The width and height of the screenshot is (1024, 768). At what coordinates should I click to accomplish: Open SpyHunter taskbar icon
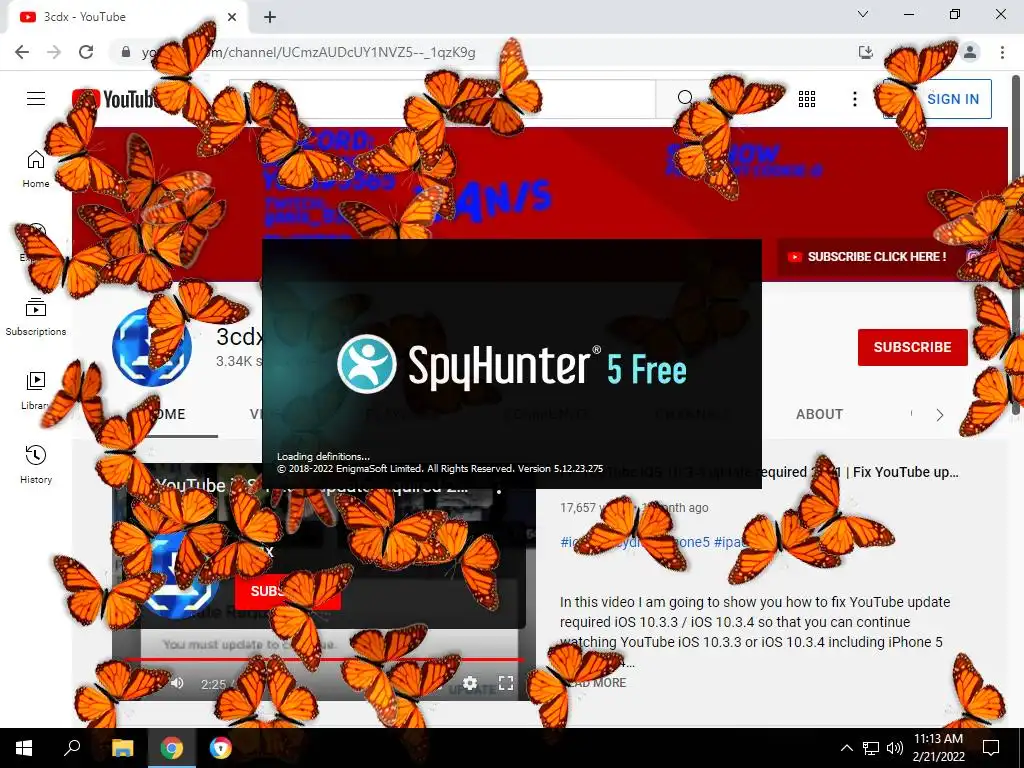(221, 748)
